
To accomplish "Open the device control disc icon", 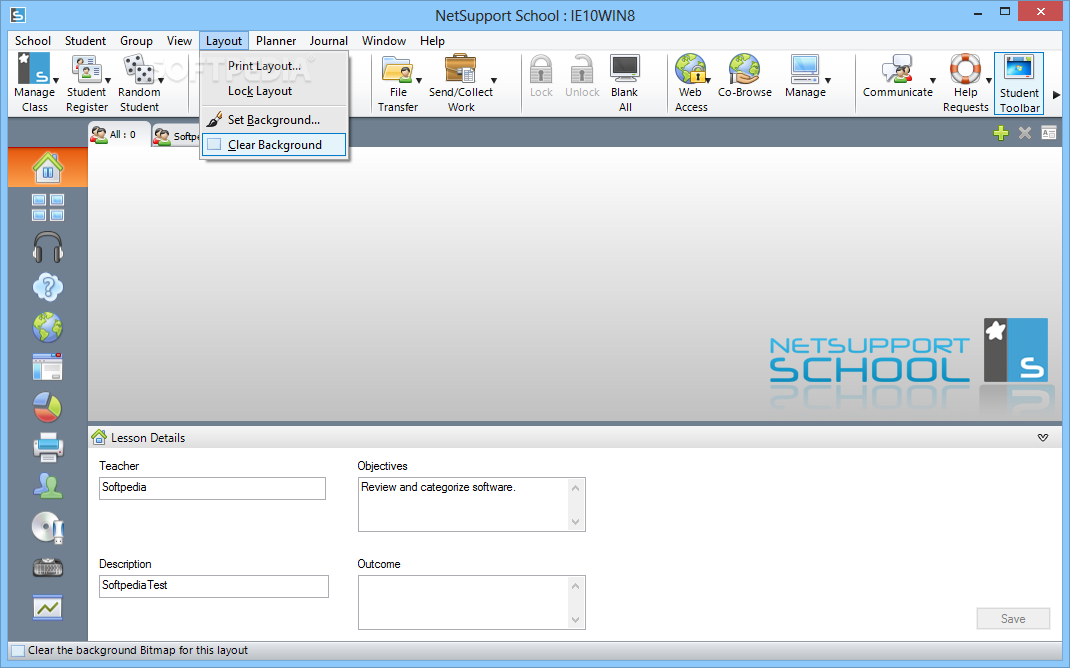I will click(x=48, y=527).
